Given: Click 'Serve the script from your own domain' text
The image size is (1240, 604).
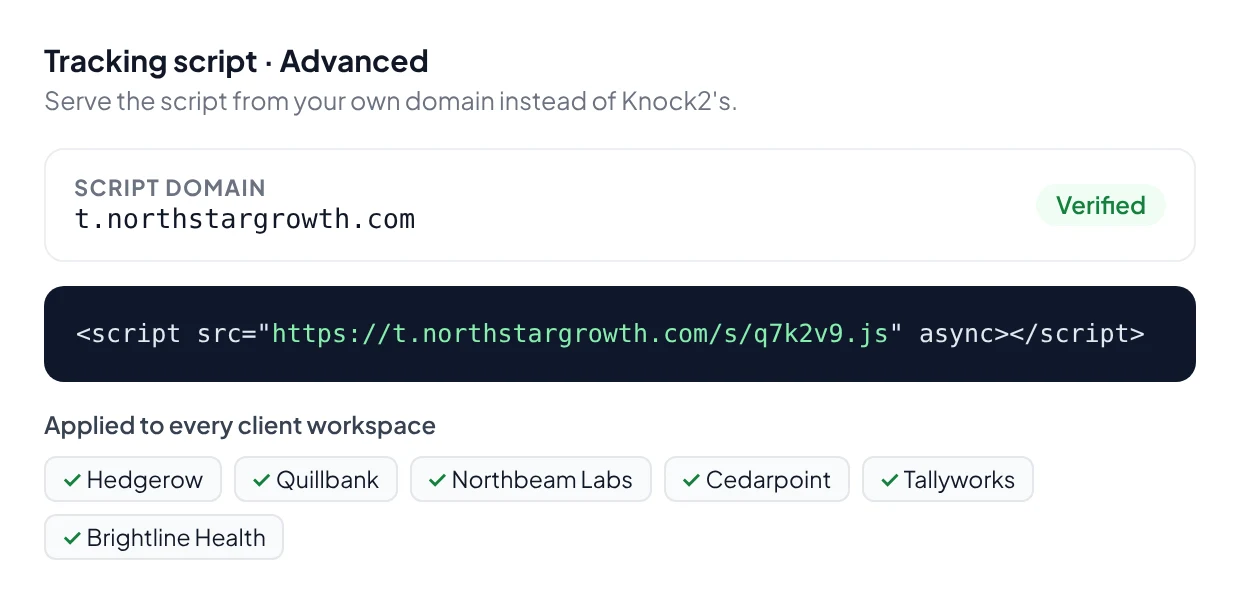Looking at the screenshot, I should click(269, 102).
